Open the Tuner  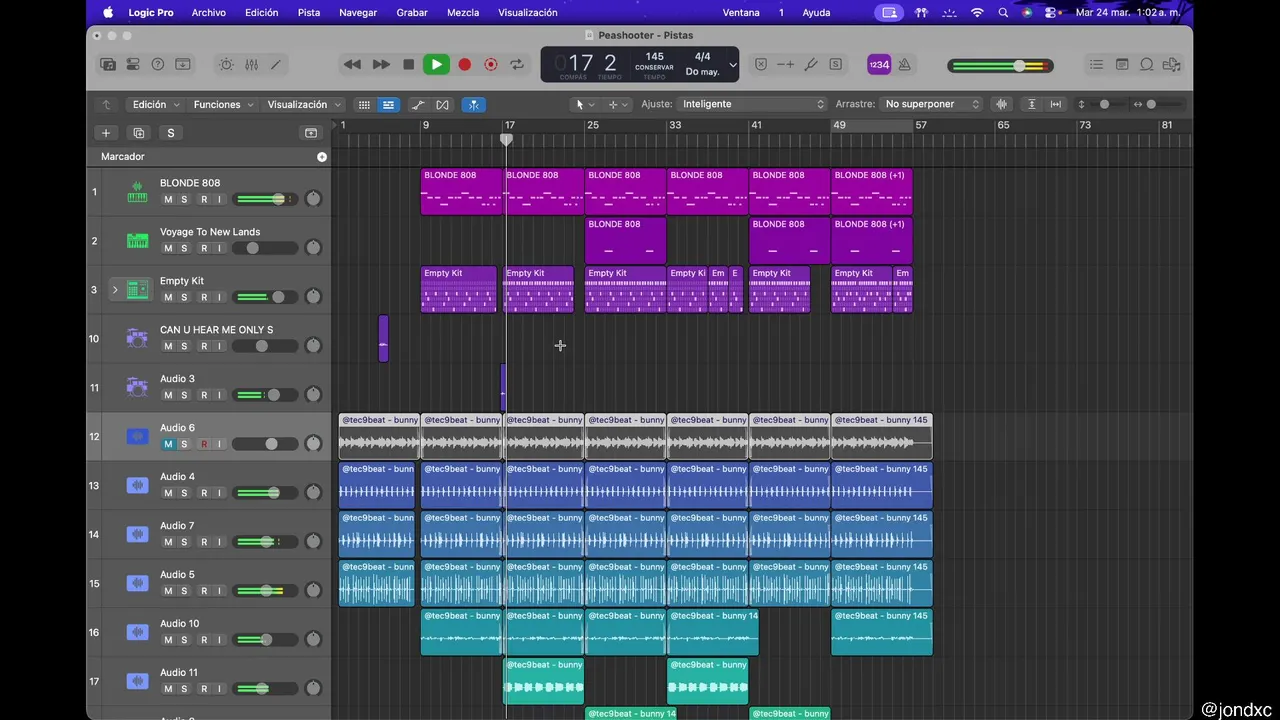click(x=811, y=64)
